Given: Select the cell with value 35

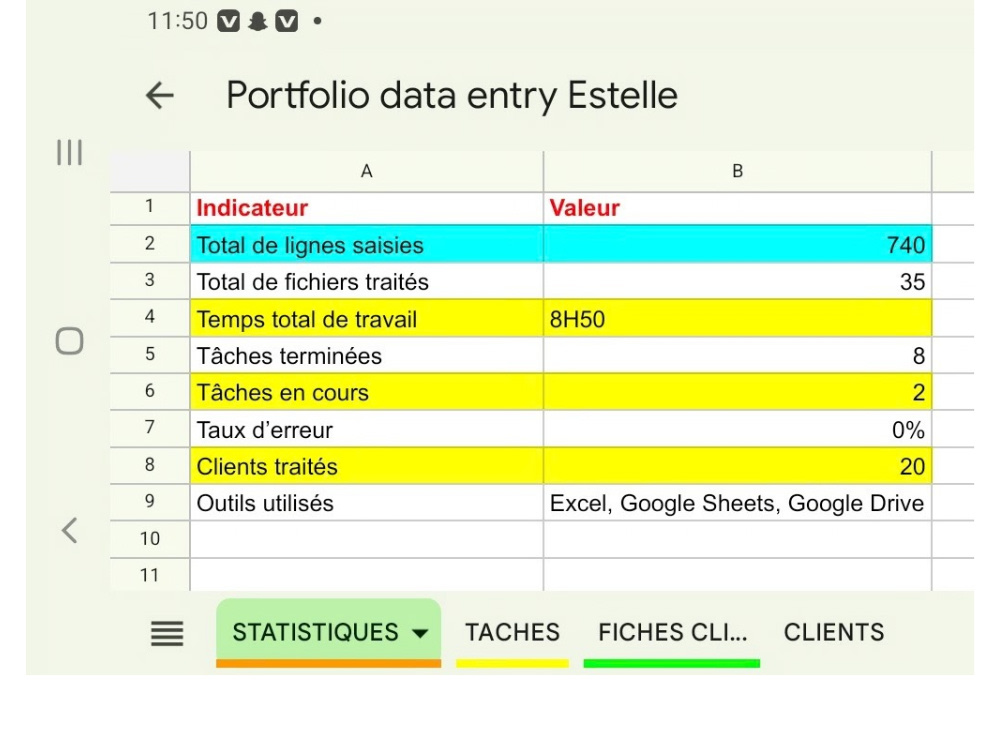Looking at the screenshot, I should point(738,281).
